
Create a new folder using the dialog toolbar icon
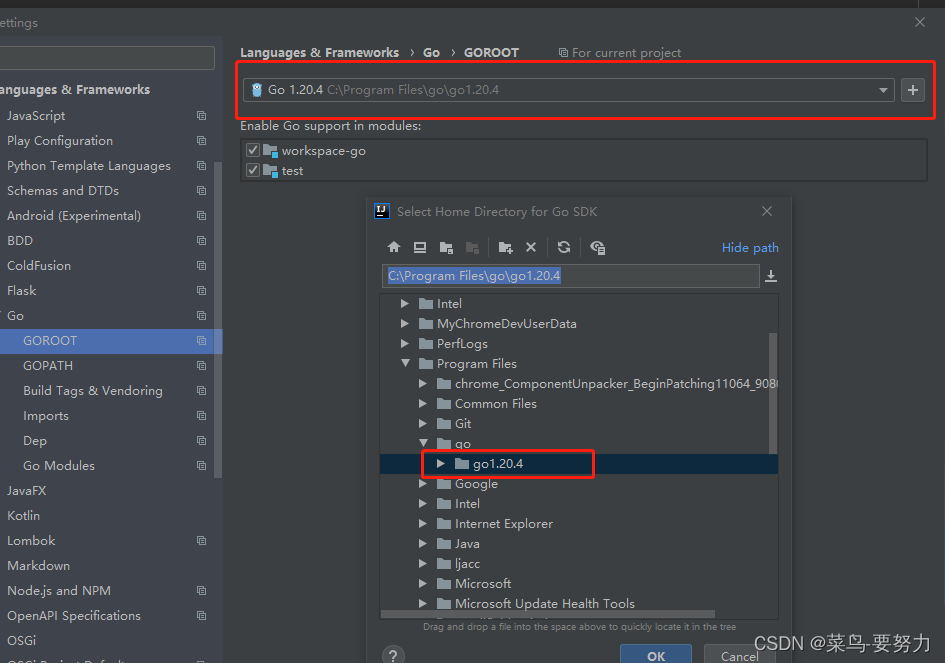coord(505,247)
